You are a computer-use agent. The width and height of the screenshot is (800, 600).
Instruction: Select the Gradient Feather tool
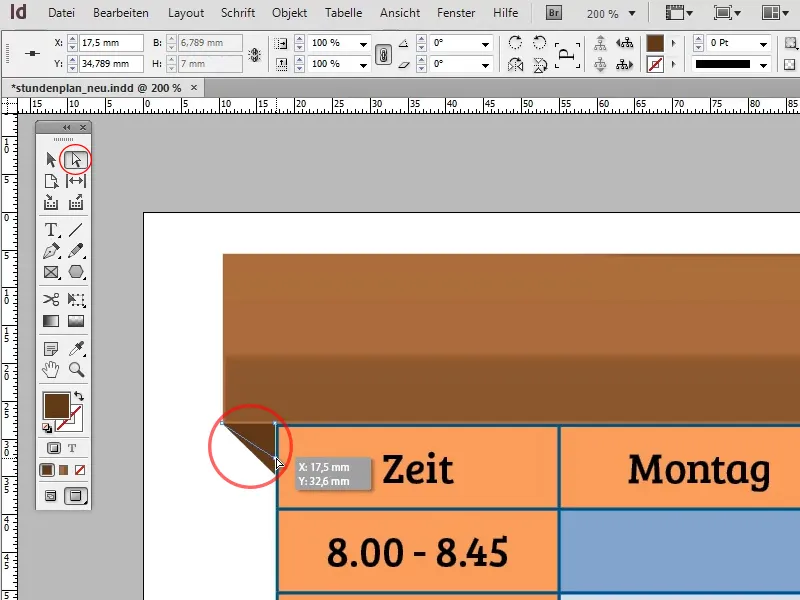[76, 321]
